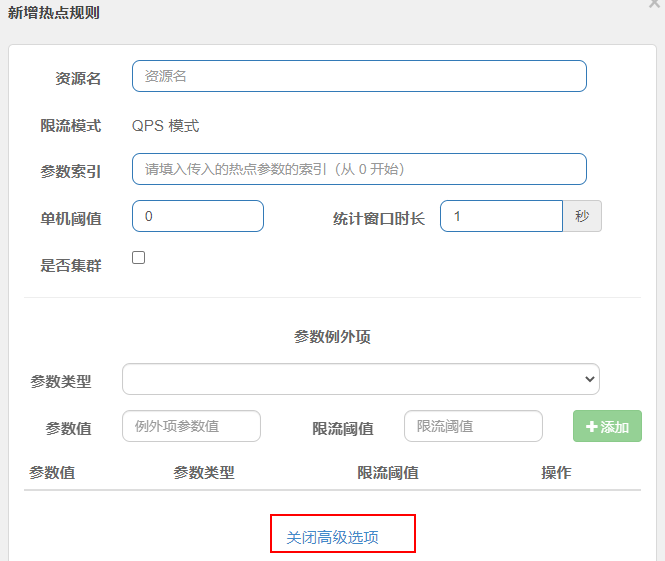The width and height of the screenshot is (665, 561).
Task: Click the 单机阈值 input box
Action: click(x=198, y=216)
